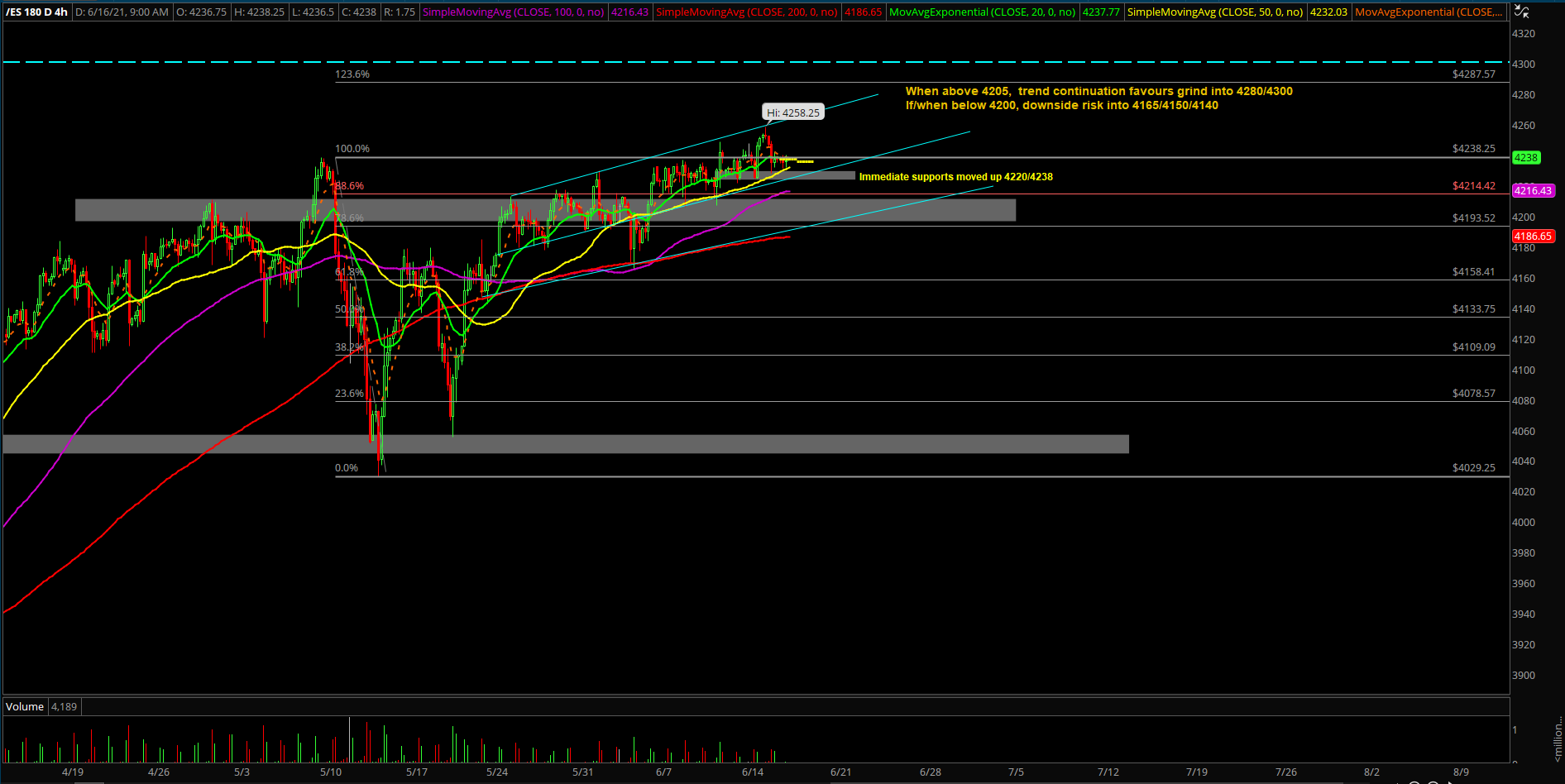This screenshot has width=1565, height=784.
Task: Select the /ES 180 D 4h symbol label
Action: tap(37, 12)
